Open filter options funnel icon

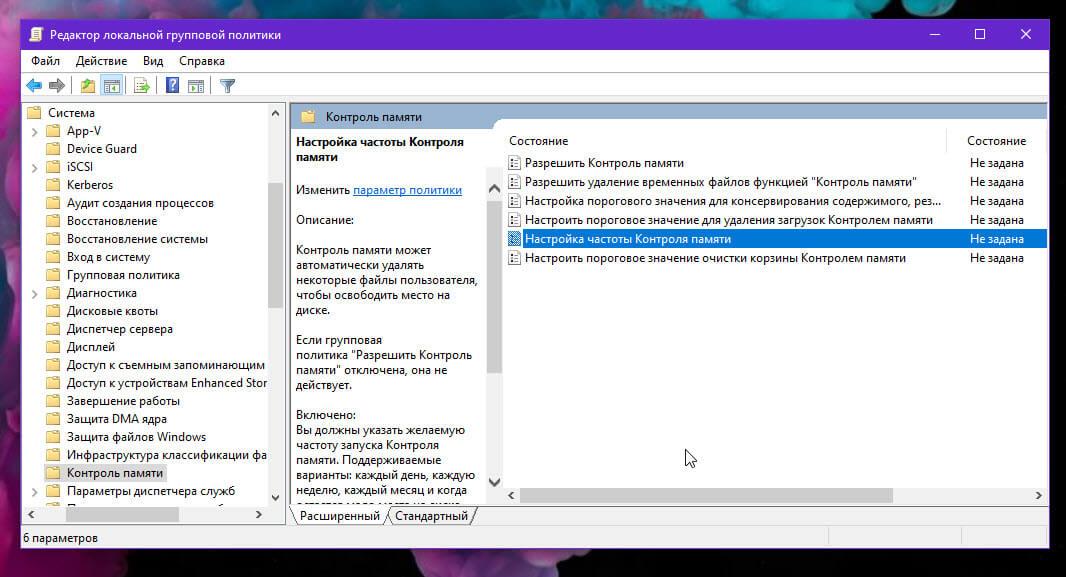click(228, 86)
